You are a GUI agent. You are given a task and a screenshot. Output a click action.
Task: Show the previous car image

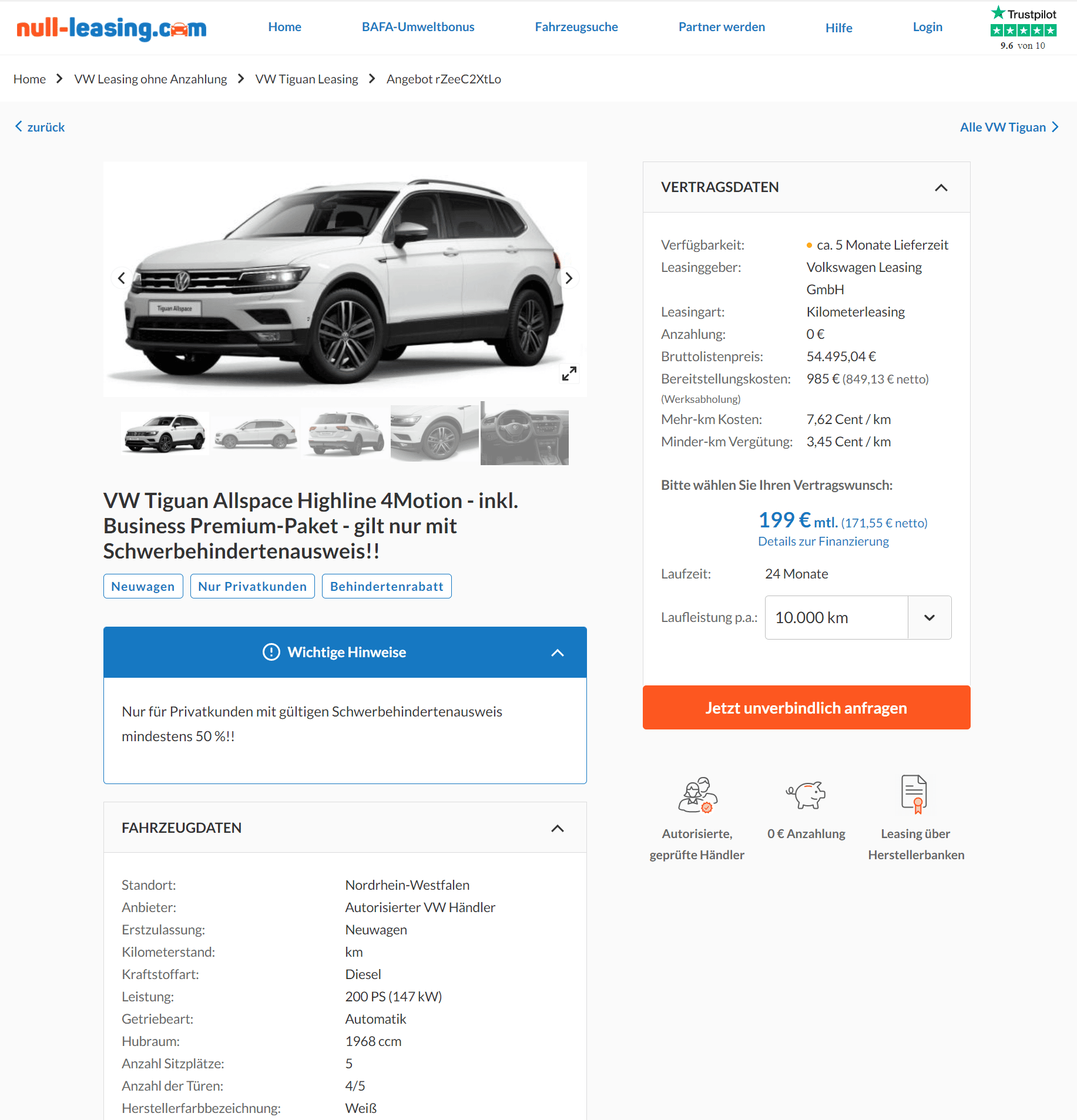point(122,278)
